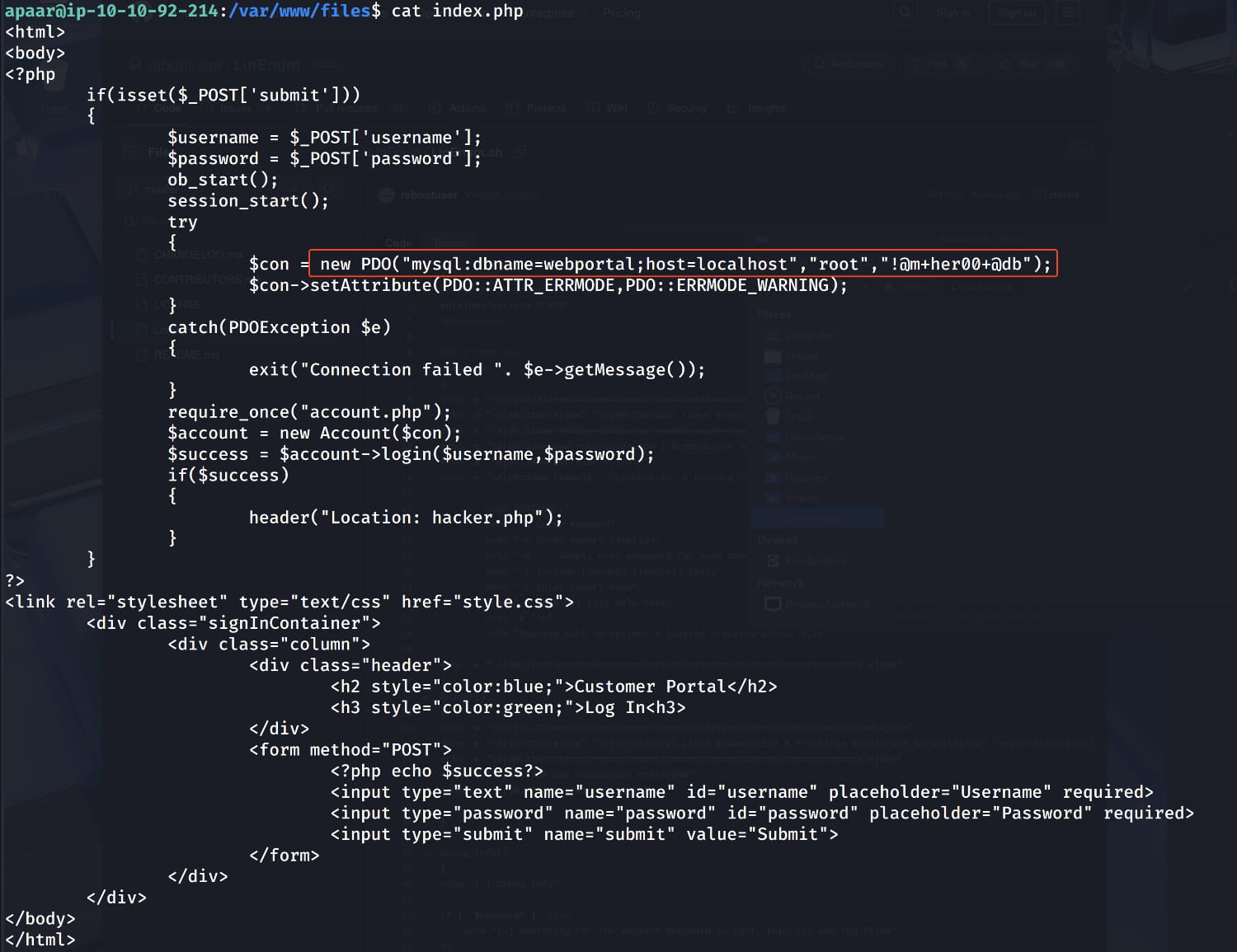The image size is (1237, 952).
Task: Click the Recent places clock icon
Action: [x=773, y=396]
